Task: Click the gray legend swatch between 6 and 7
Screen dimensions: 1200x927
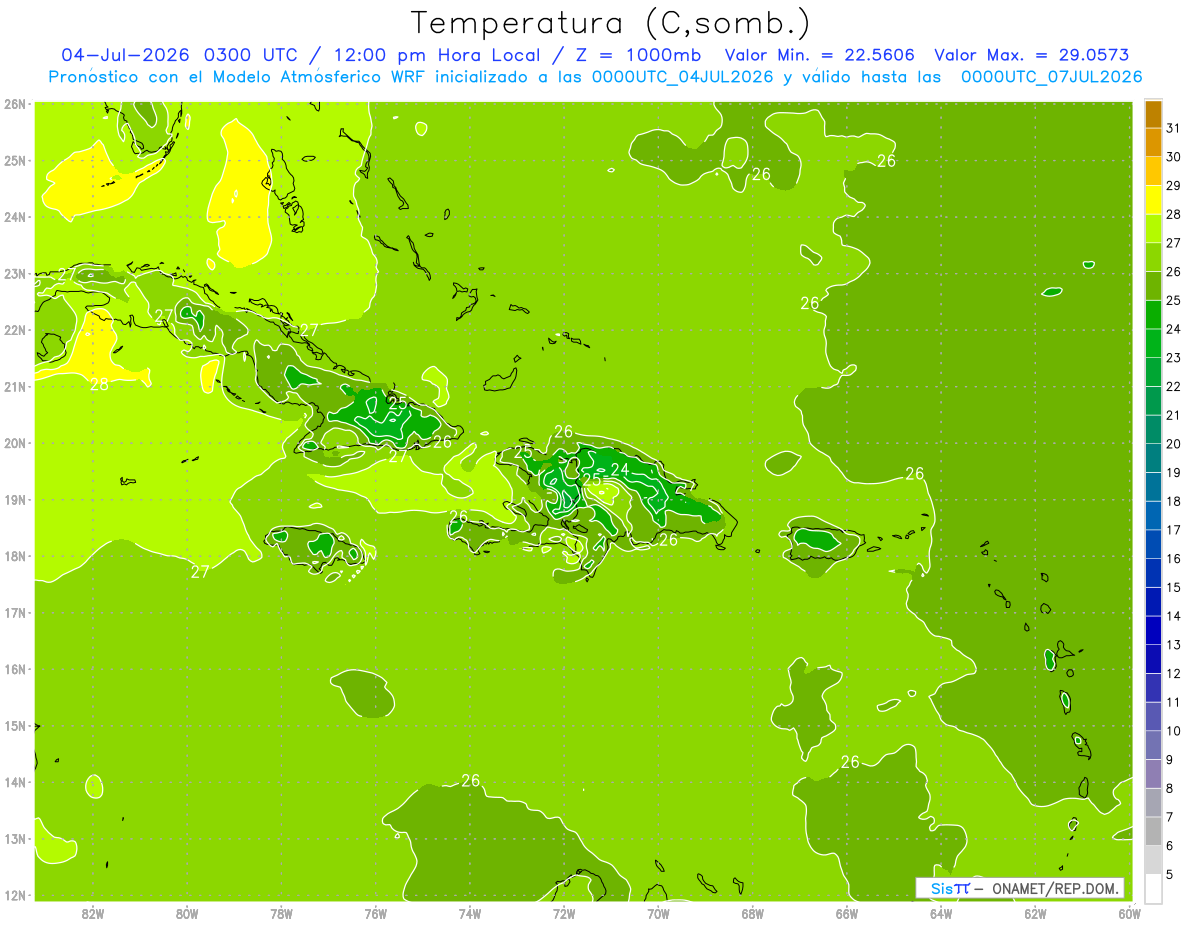Action: pyautogui.click(x=1153, y=831)
